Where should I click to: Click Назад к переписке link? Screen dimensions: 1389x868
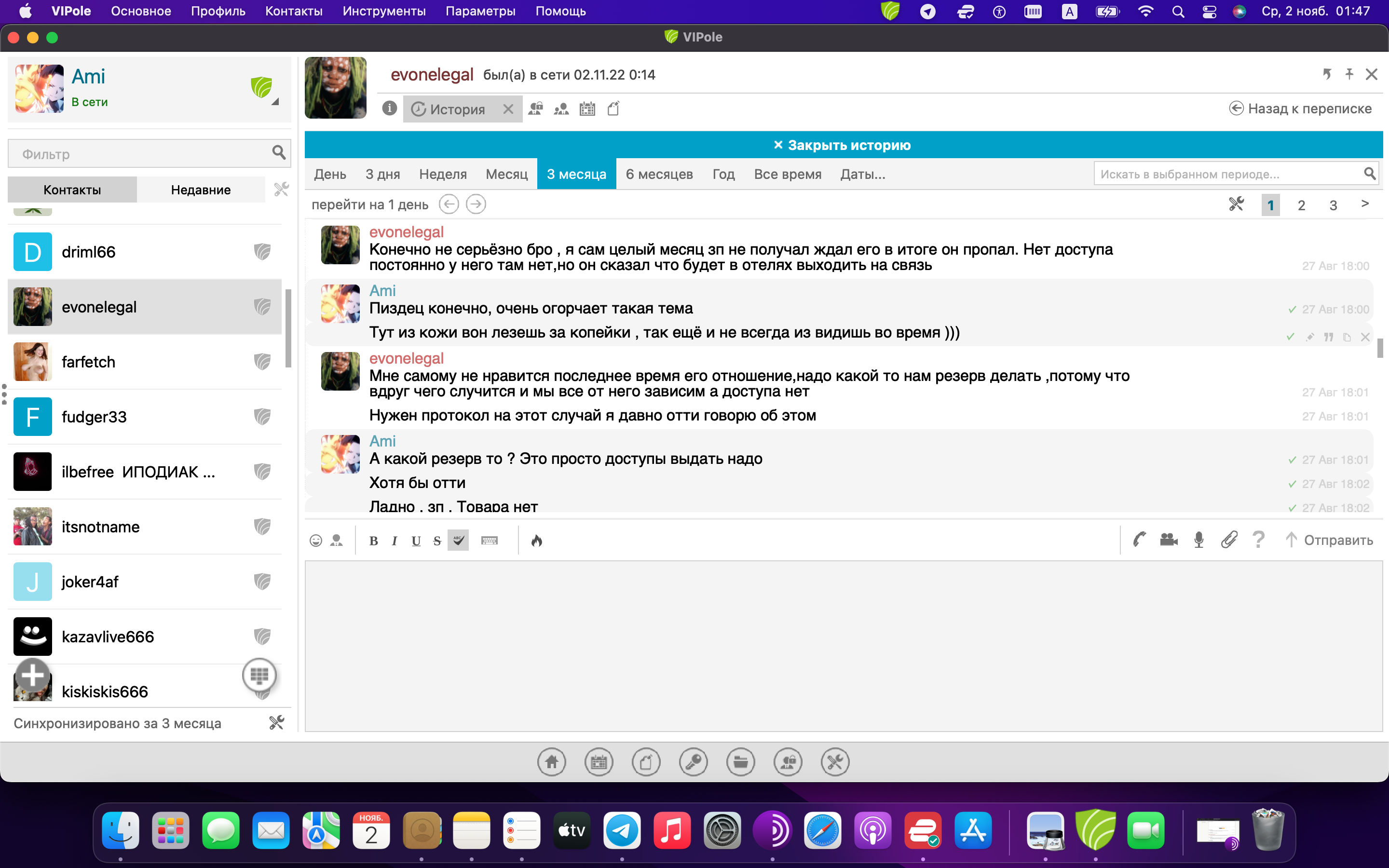pyautogui.click(x=1300, y=108)
